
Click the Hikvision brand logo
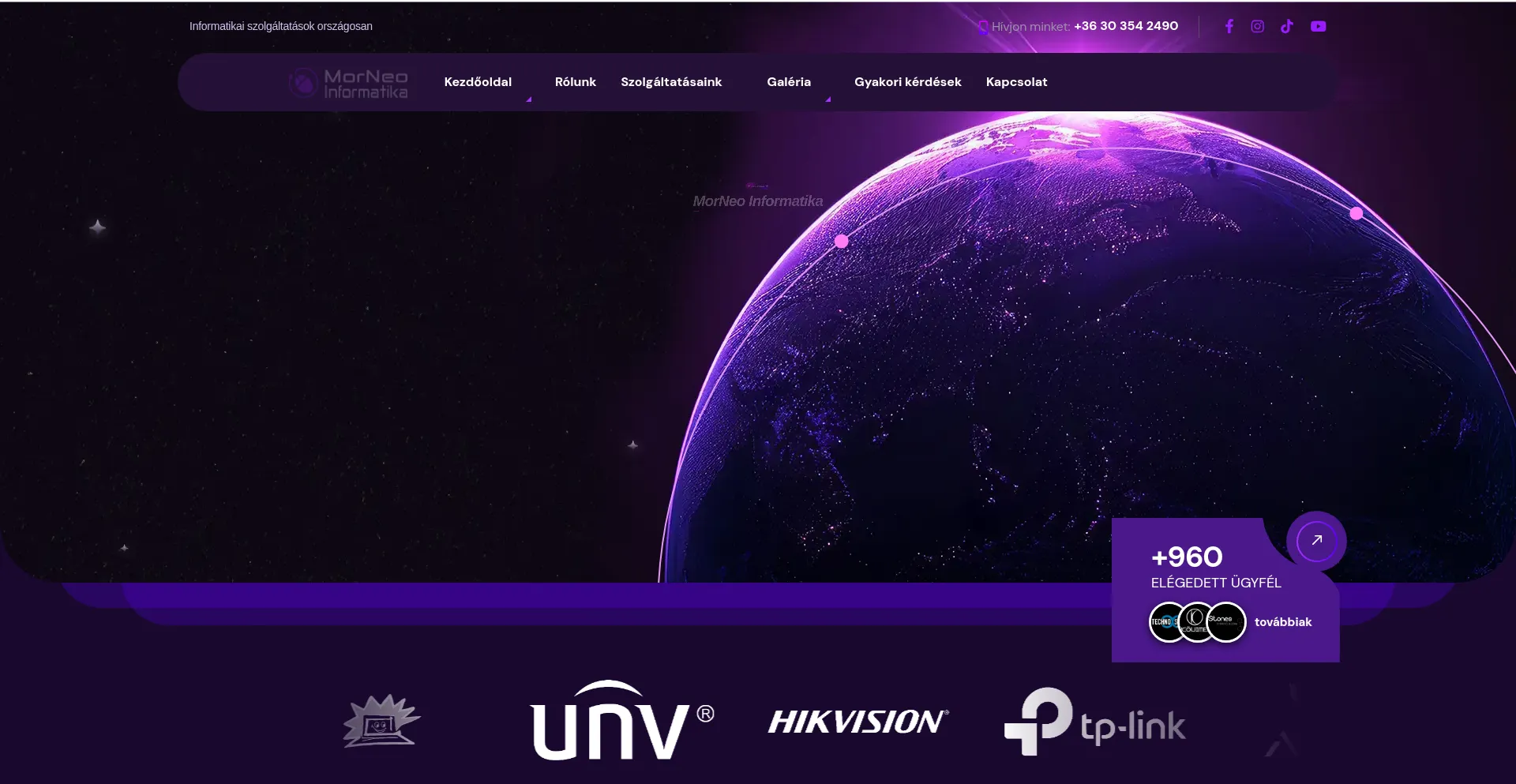tap(858, 722)
